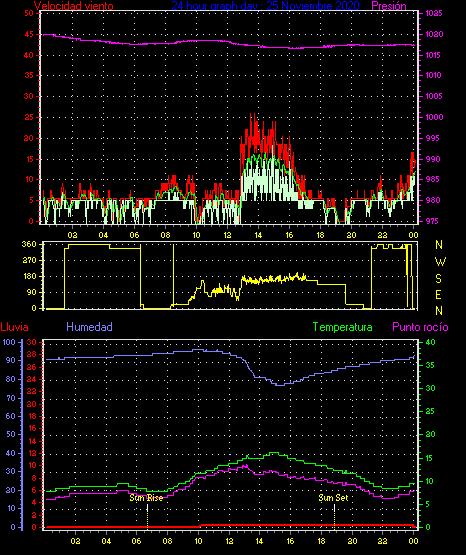Viewport: 466px width, 555px height.
Task: Click the '975' pressure axis value
Action: pyautogui.click(x=433, y=221)
